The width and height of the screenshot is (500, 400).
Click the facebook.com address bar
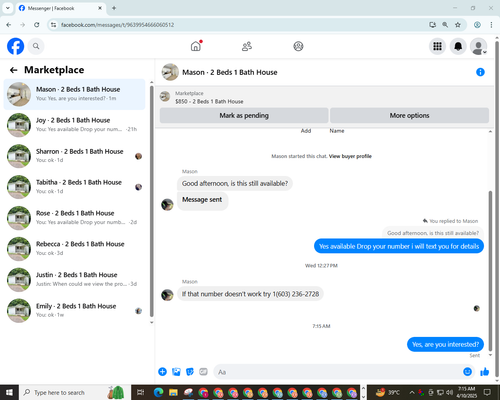pyautogui.click(x=240, y=25)
